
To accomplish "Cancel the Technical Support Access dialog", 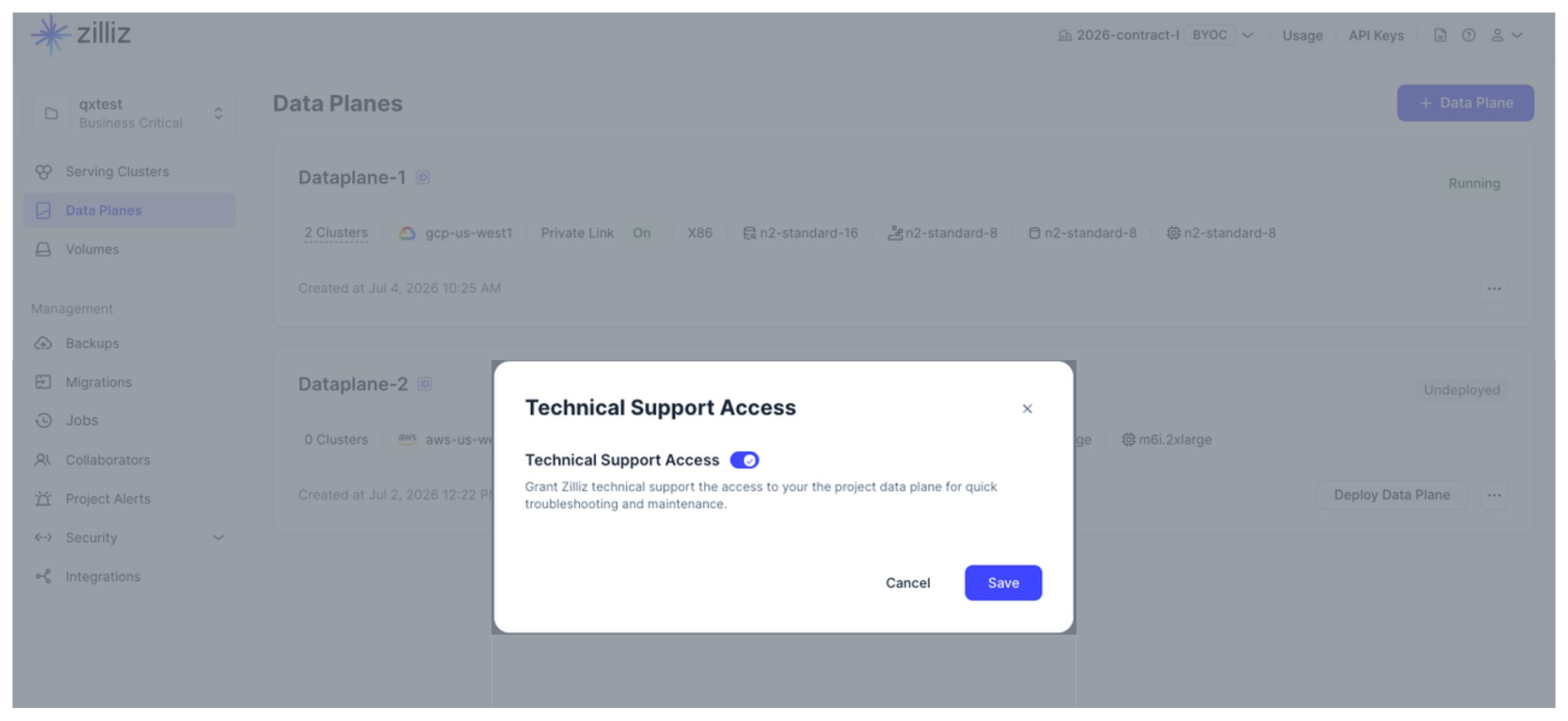I will pos(907,583).
